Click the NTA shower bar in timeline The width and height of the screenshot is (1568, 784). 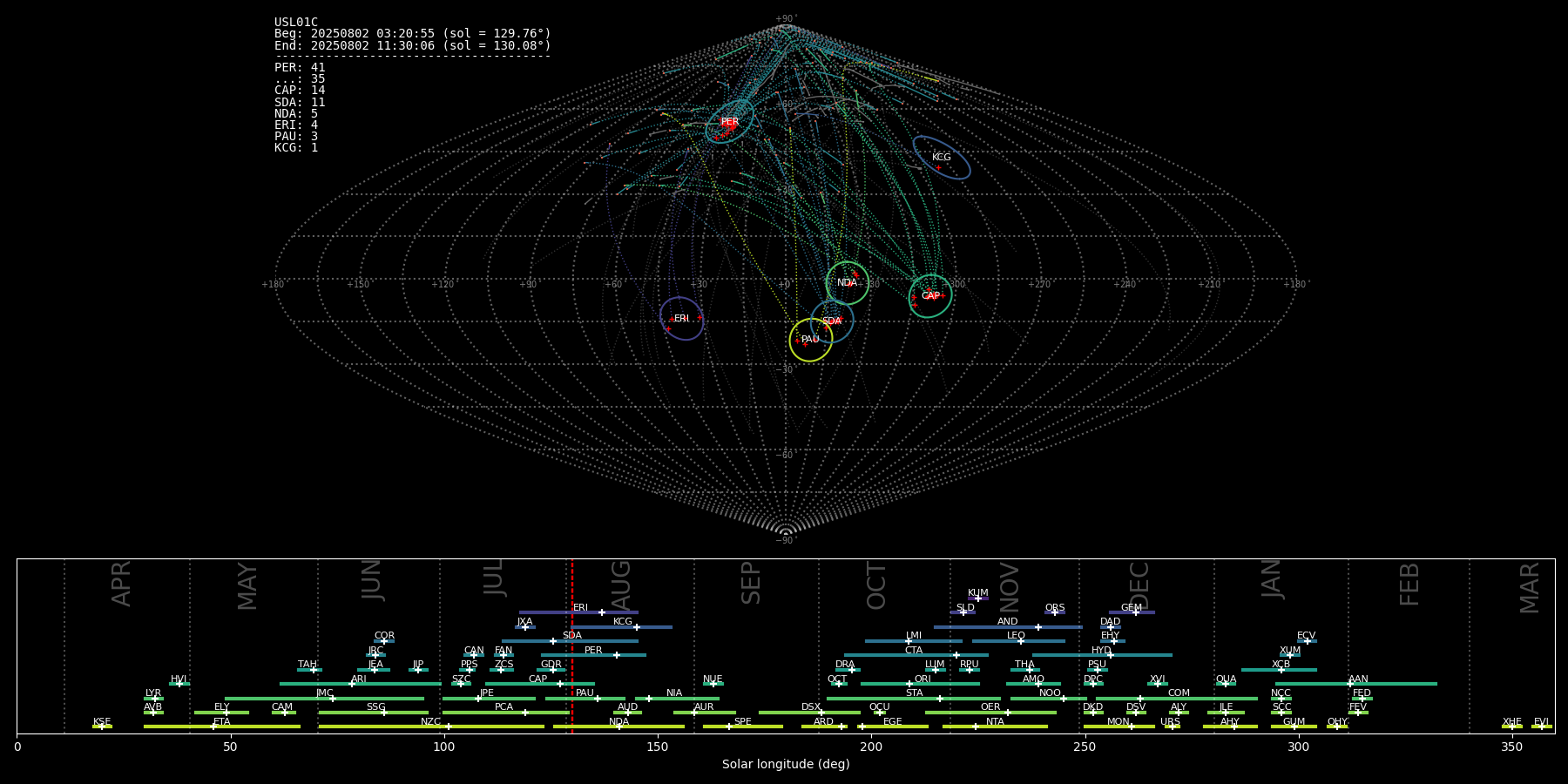click(995, 727)
